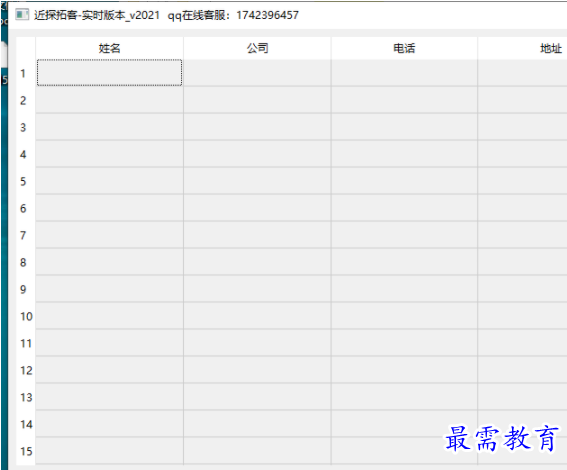The image size is (567, 470).
Task: Sort by the 姓名 column header
Action: tap(110, 48)
